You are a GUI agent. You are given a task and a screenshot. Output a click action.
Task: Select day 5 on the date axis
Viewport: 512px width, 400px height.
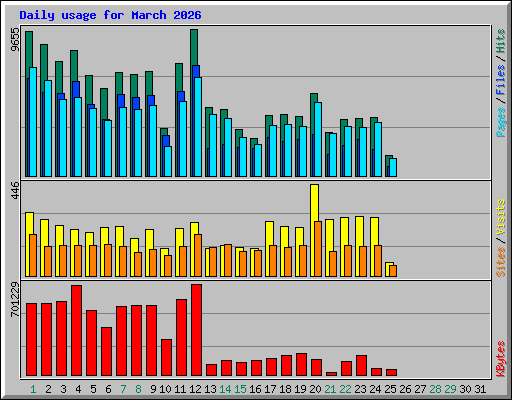click(93, 389)
